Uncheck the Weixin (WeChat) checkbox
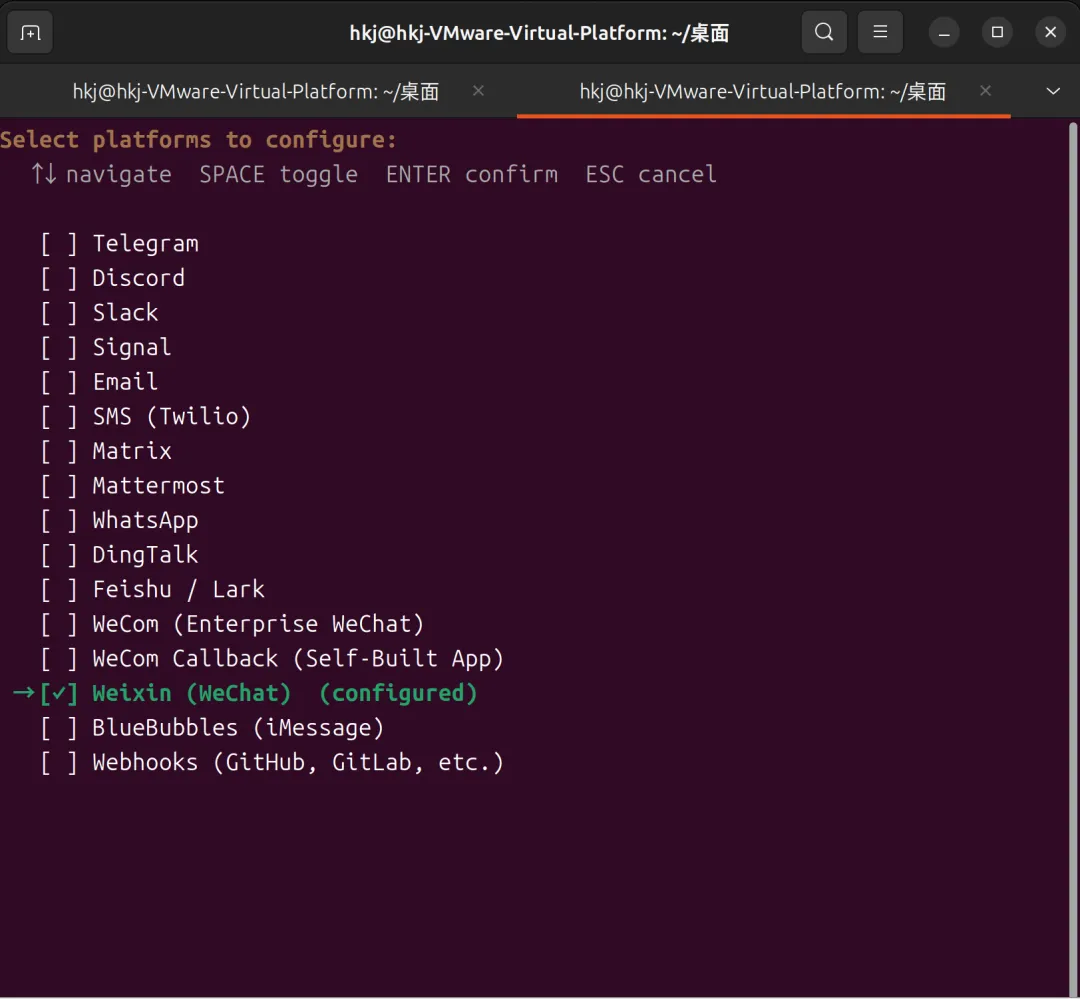 click(59, 693)
